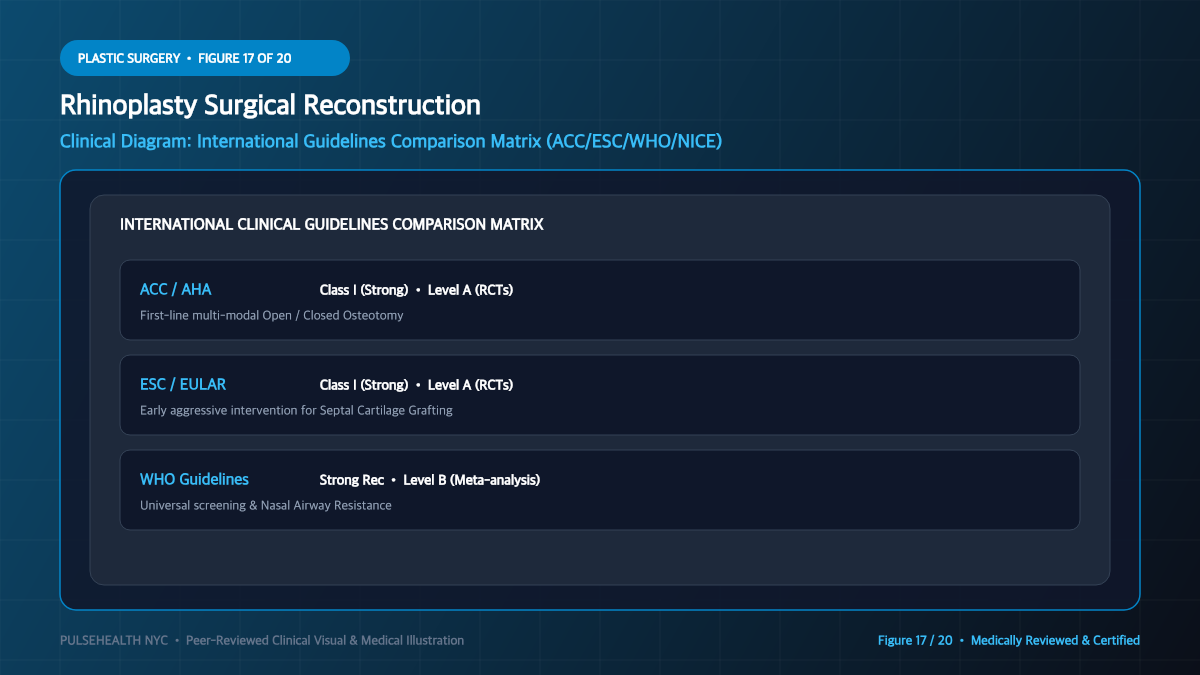
Task: Select the "ACC / AHA" guideline label
Action: tap(176, 290)
